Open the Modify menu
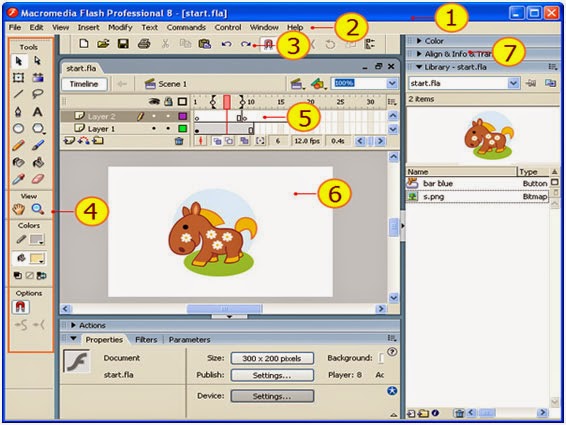Viewport: 566px width, 425px height. tap(120, 27)
